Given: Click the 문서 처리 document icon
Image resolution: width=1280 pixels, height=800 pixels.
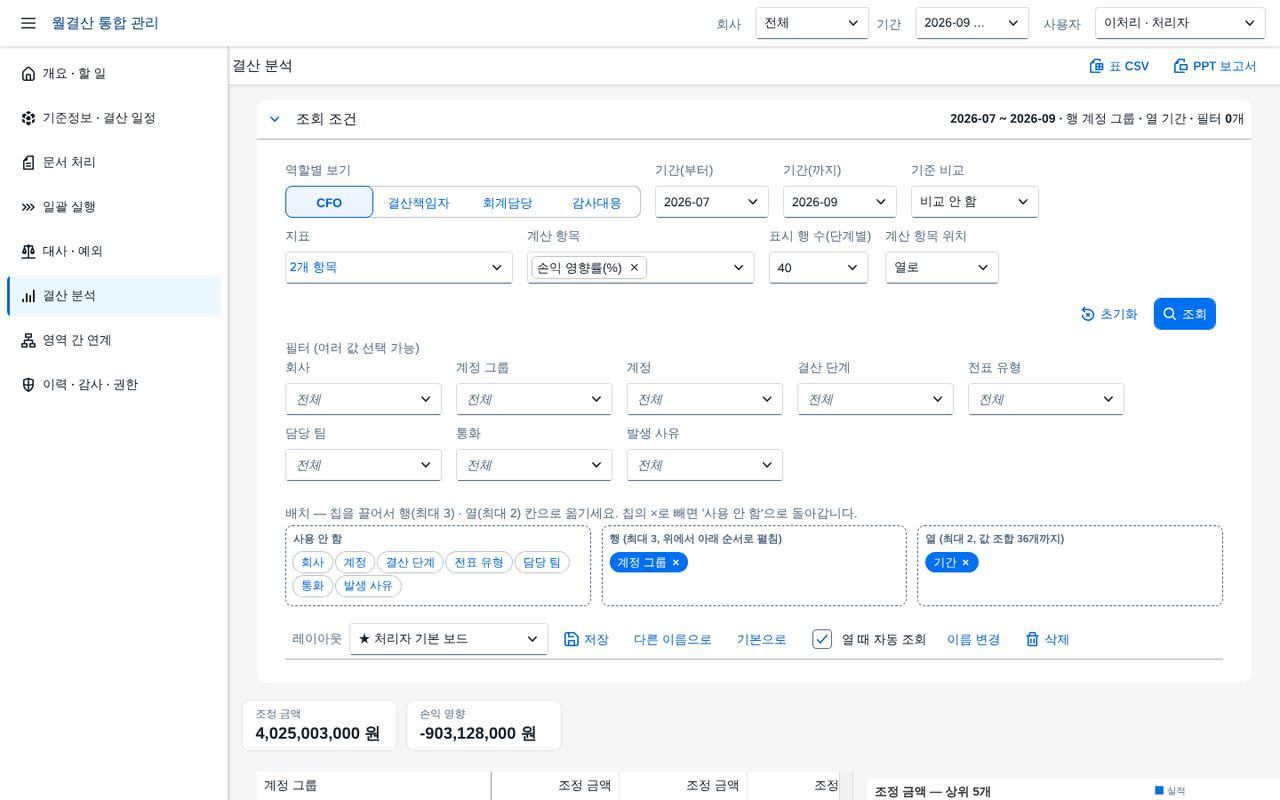Looking at the screenshot, I should point(28,162).
